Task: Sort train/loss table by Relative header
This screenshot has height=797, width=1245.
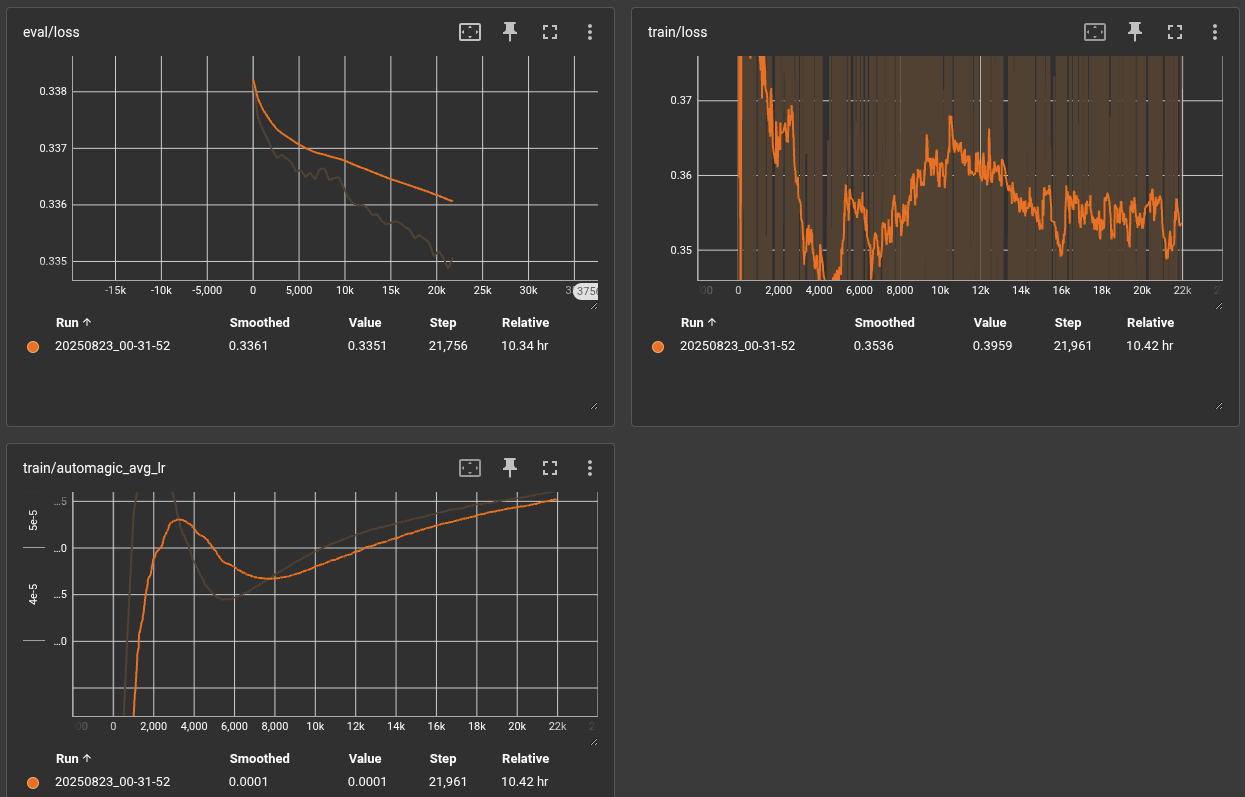Action: point(1150,323)
